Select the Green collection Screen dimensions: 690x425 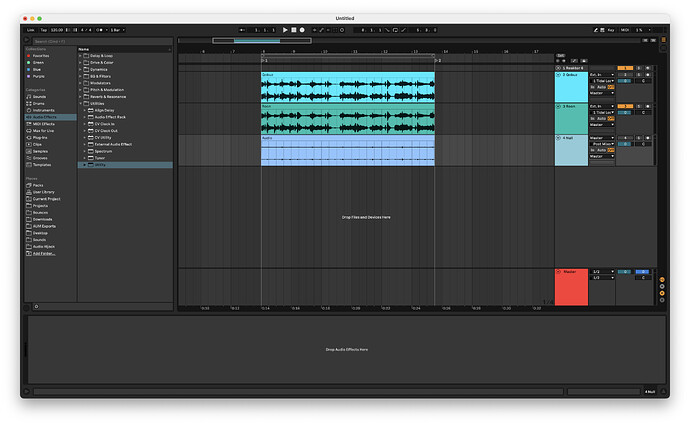pos(38,62)
